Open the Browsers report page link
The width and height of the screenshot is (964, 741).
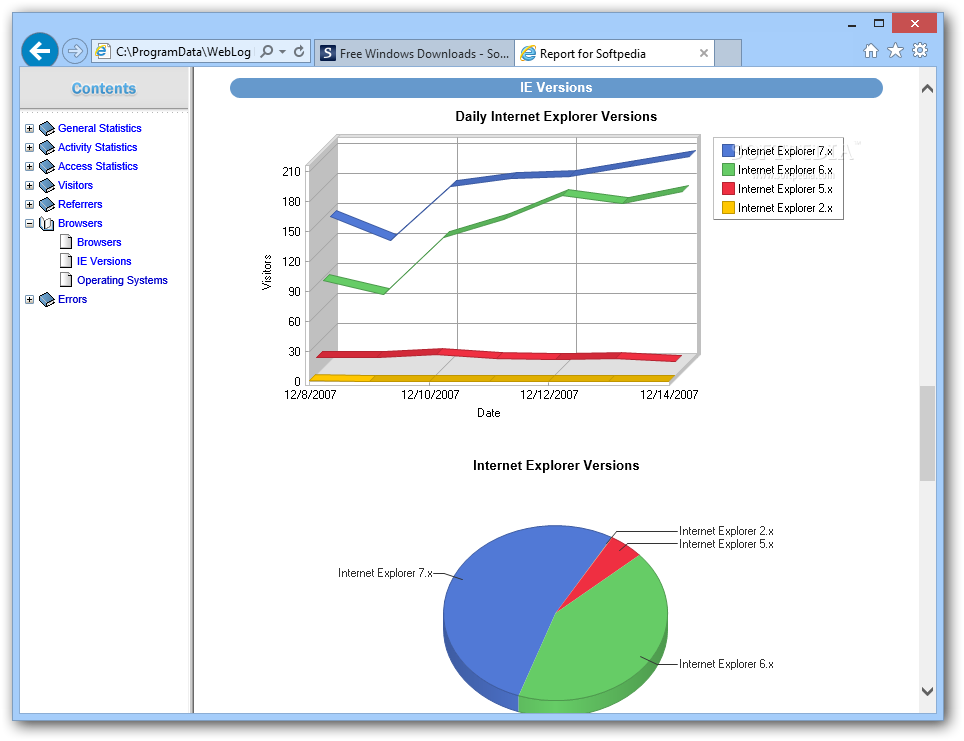click(x=99, y=242)
